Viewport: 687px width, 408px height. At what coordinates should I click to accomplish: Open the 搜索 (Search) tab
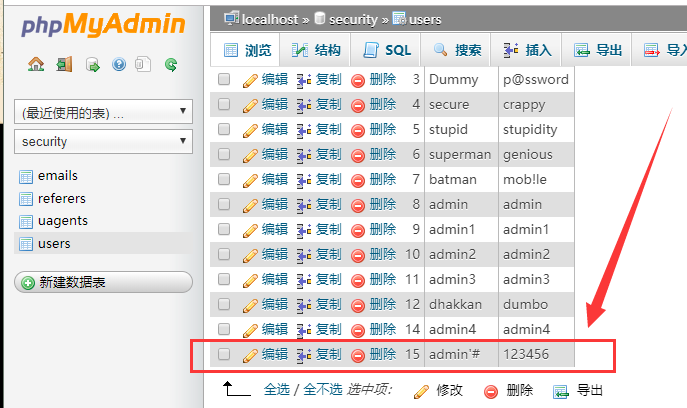click(x=457, y=50)
